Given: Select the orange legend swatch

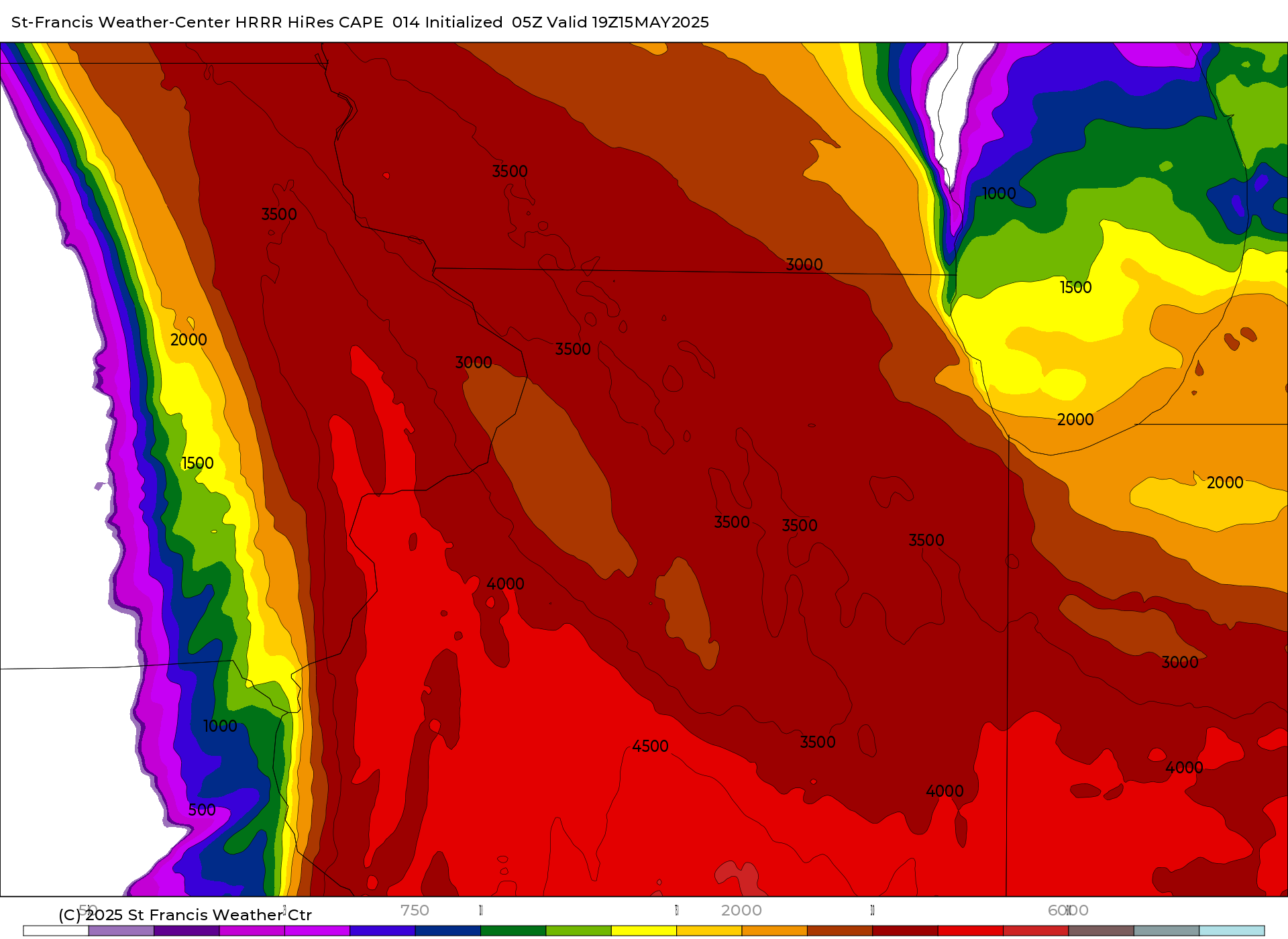Looking at the screenshot, I should pyautogui.click(x=774, y=931).
